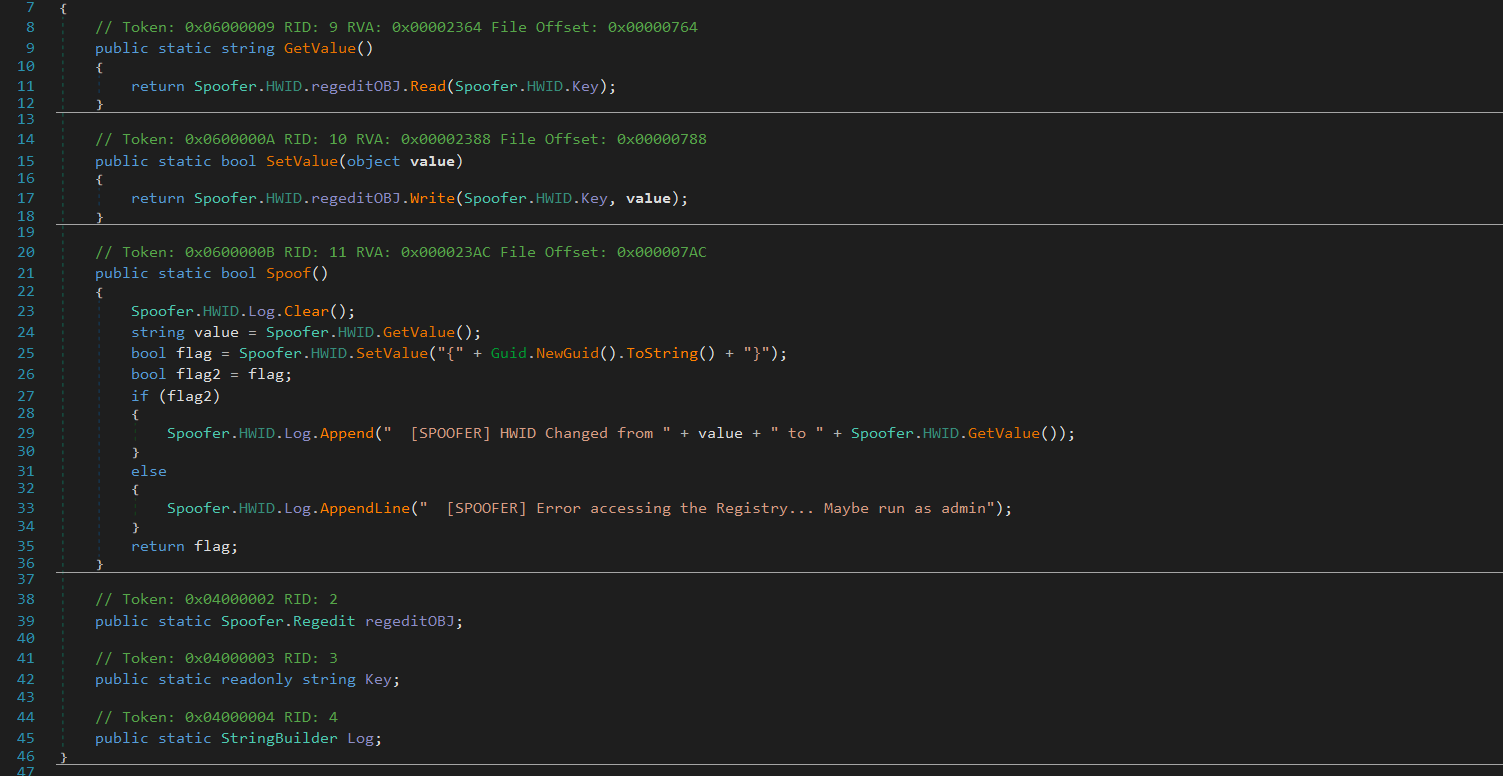Image resolution: width=1503 pixels, height=776 pixels.
Task: Click the AppendLine call on line 33
Action: pyautogui.click(x=365, y=508)
